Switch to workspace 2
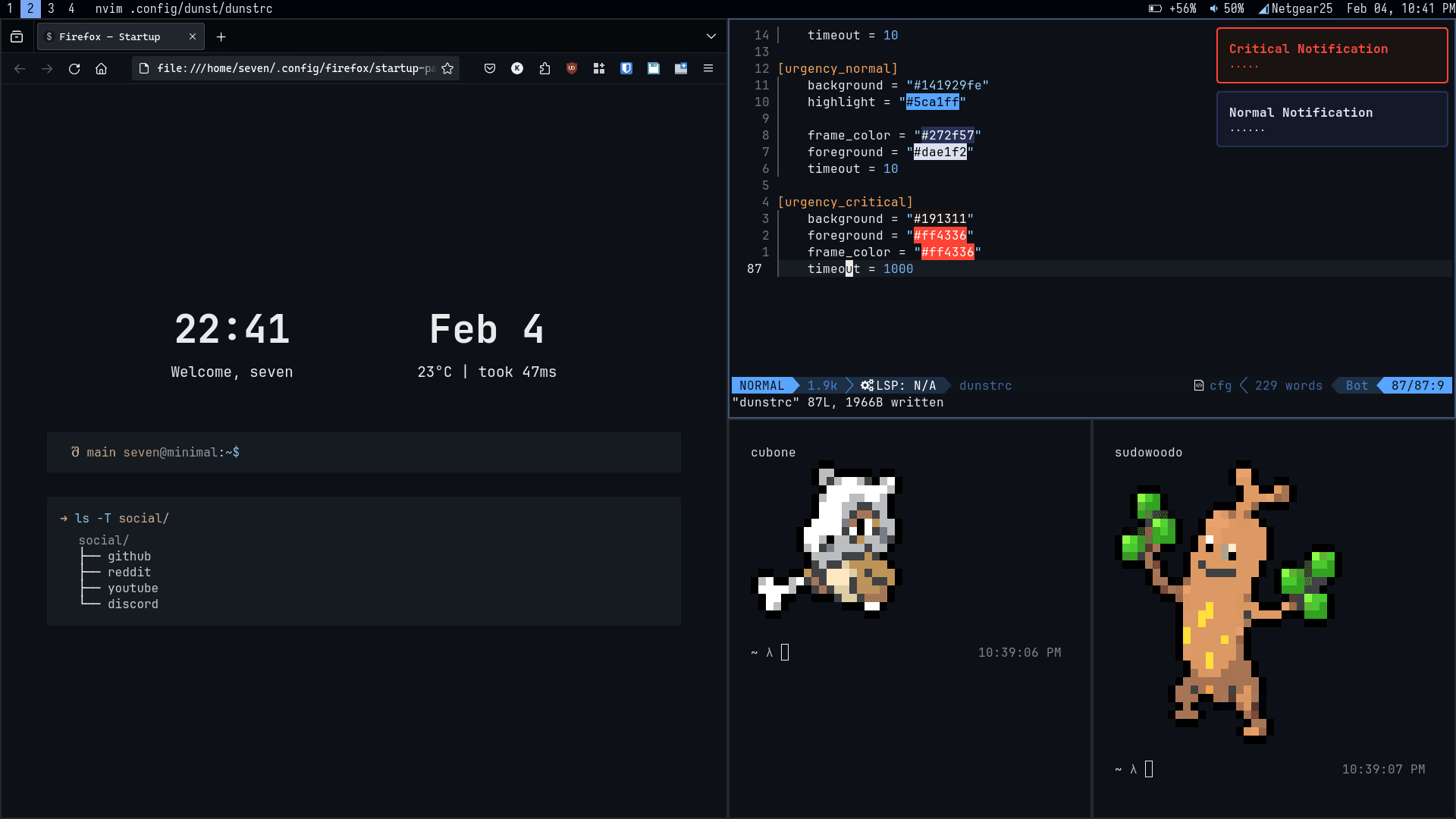Screen dimensions: 1456x819 (30, 8)
